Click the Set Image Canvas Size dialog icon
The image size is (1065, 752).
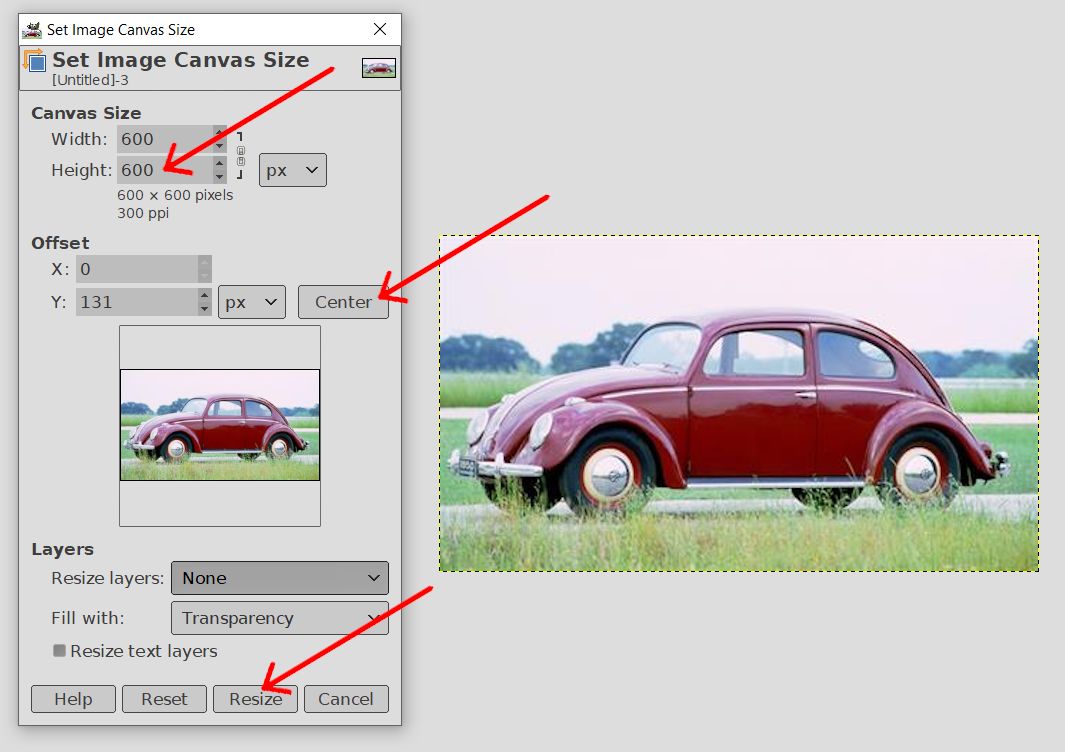(x=34, y=60)
